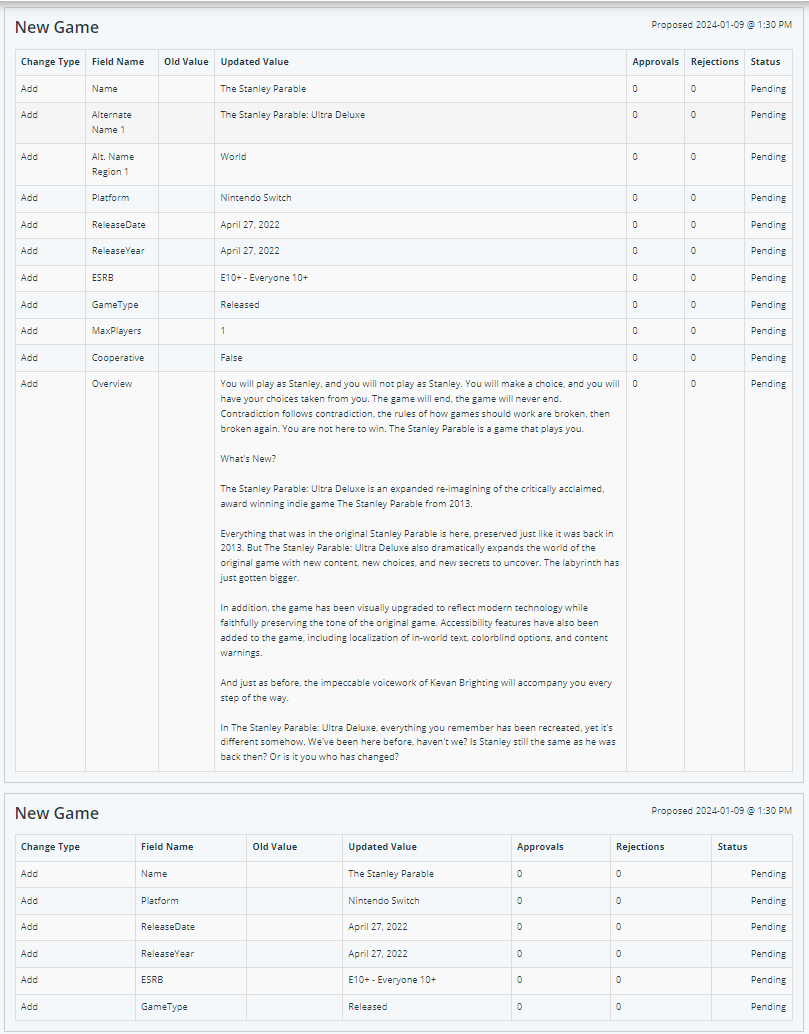Click the 'Alternate Name 1' field name

coord(111,122)
